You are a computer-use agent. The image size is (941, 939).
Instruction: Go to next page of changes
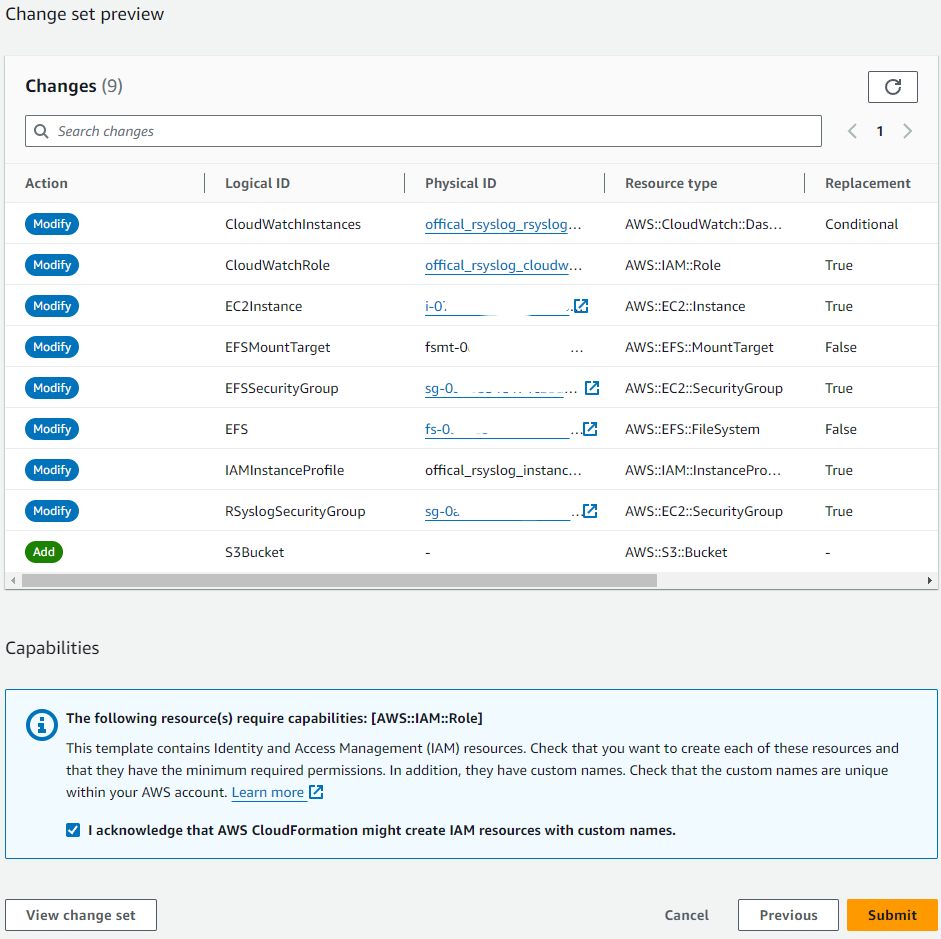(907, 131)
